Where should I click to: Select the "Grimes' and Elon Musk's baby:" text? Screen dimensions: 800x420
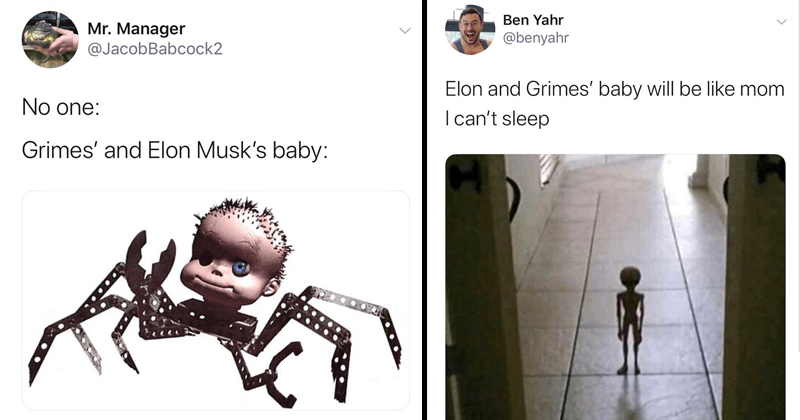(x=174, y=151)
